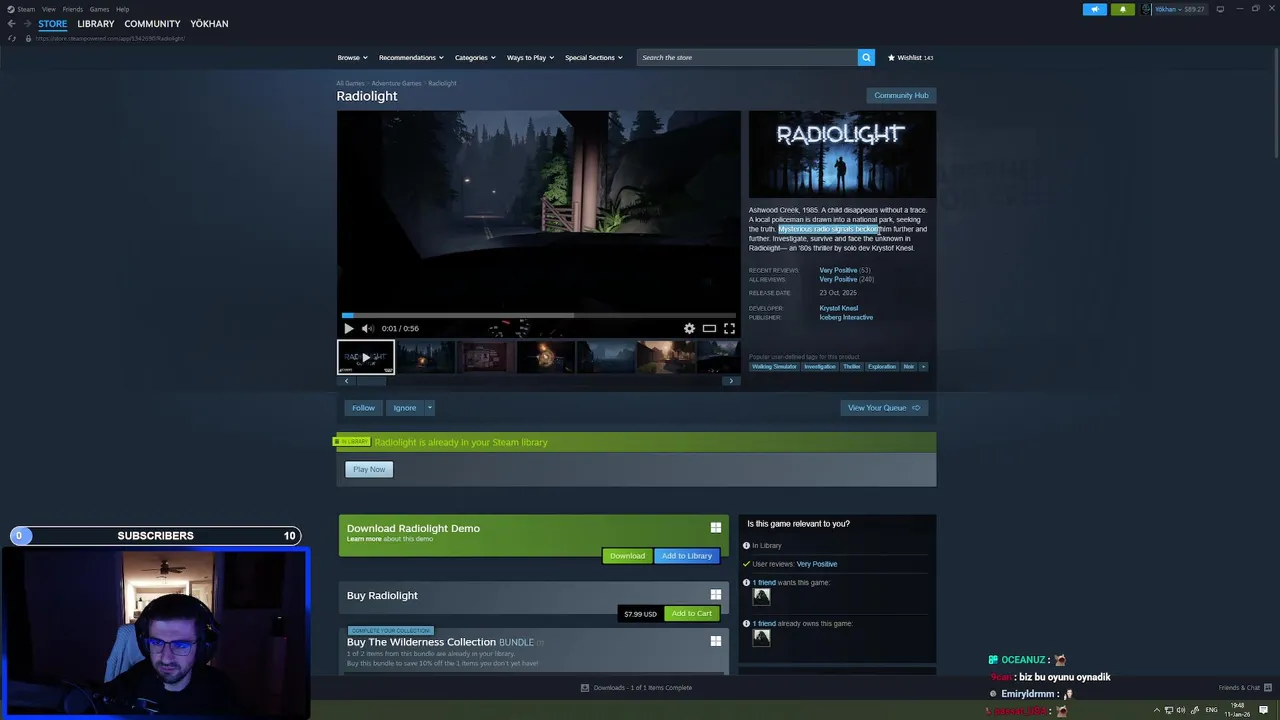Open the green notifications bell
The width and height of the screenshot is (1280, 720).
coord(1122,9)
